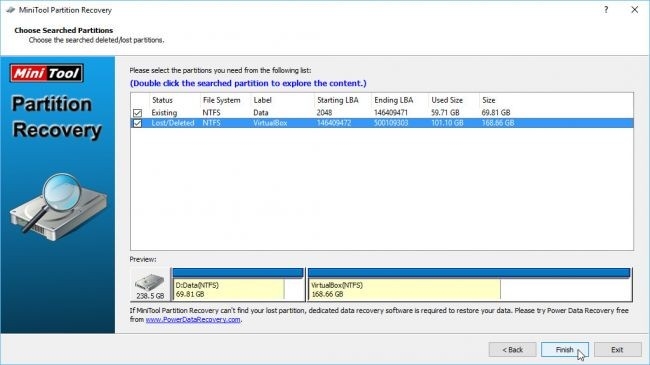Screen dimensions: 650x365
Task: Click the hard drive magnifier illustration
Action: pos(58,207)
